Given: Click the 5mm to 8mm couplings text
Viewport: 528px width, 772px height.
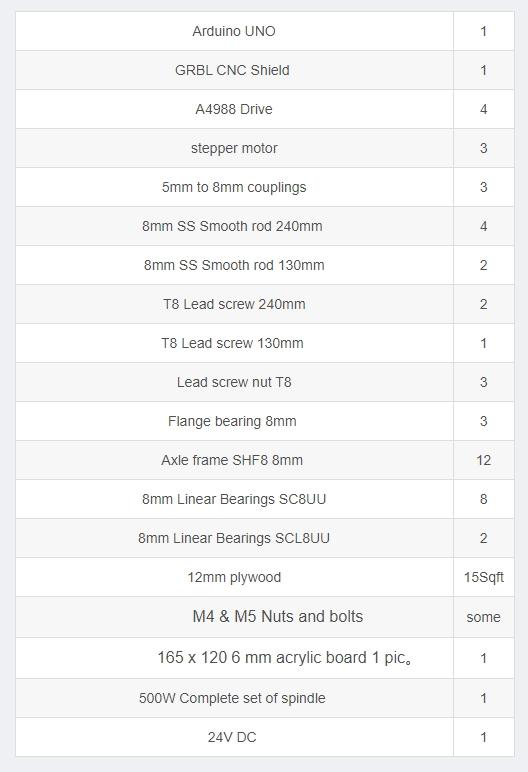Looking at the screenshot, I should pyautogui.click(x=234, y=187).
